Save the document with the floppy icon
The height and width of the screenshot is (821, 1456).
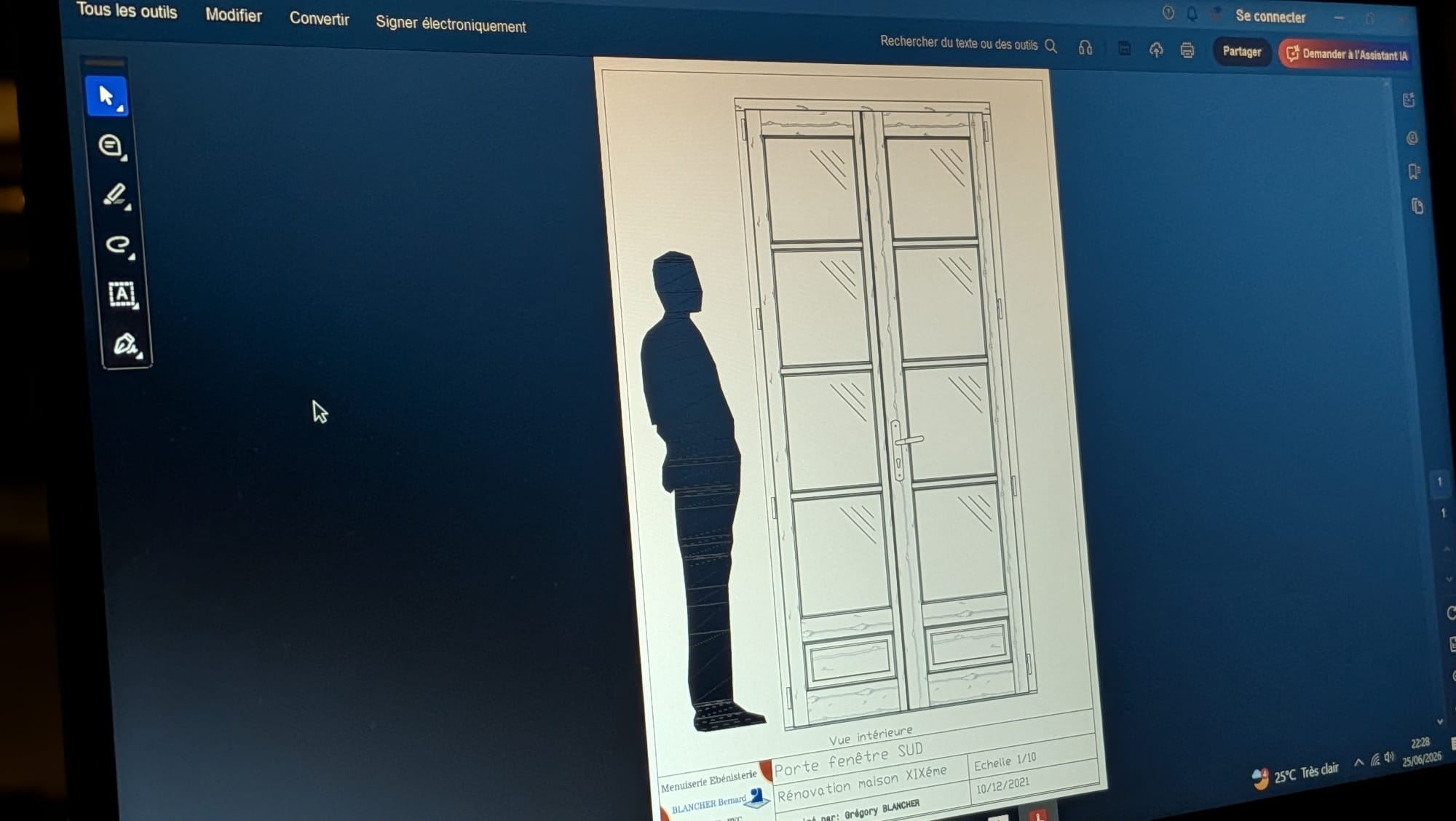point(1124,49)
